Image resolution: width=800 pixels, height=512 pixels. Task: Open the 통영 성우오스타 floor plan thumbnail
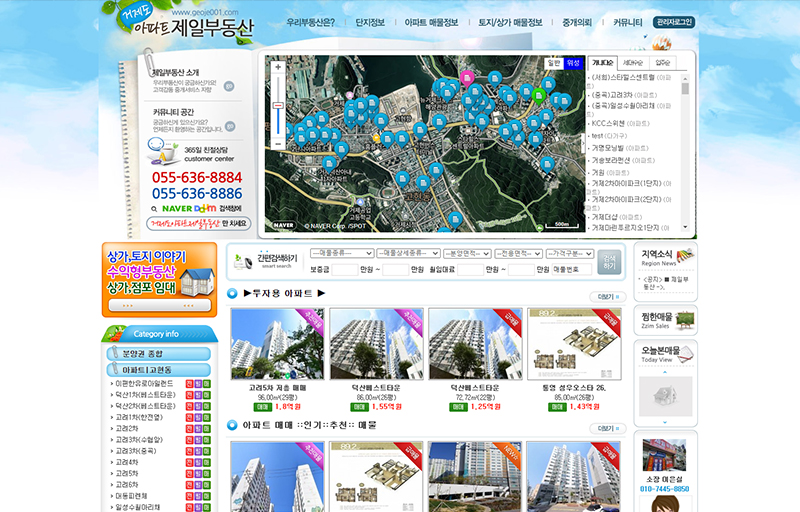pos(574,344)
